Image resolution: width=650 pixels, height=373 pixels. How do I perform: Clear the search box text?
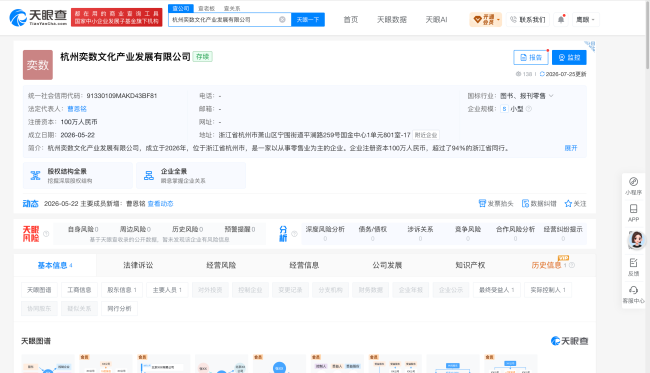click(x=282, y=19)
